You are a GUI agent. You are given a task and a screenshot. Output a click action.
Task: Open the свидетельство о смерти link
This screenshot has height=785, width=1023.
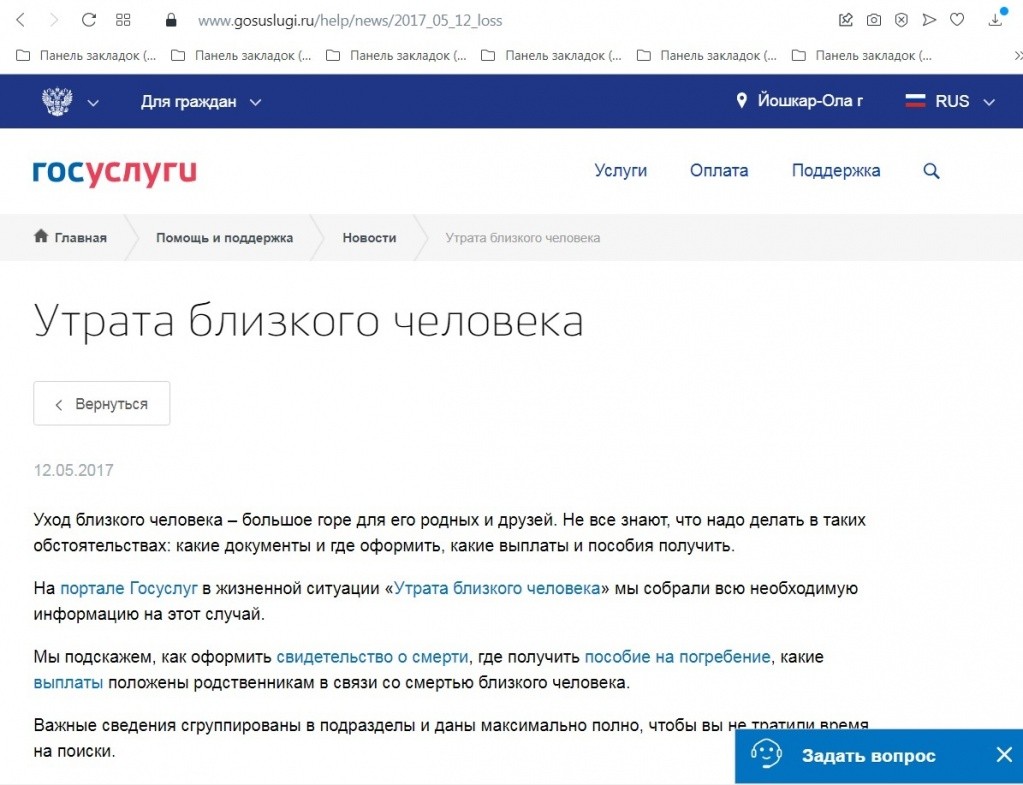(373, 656)
